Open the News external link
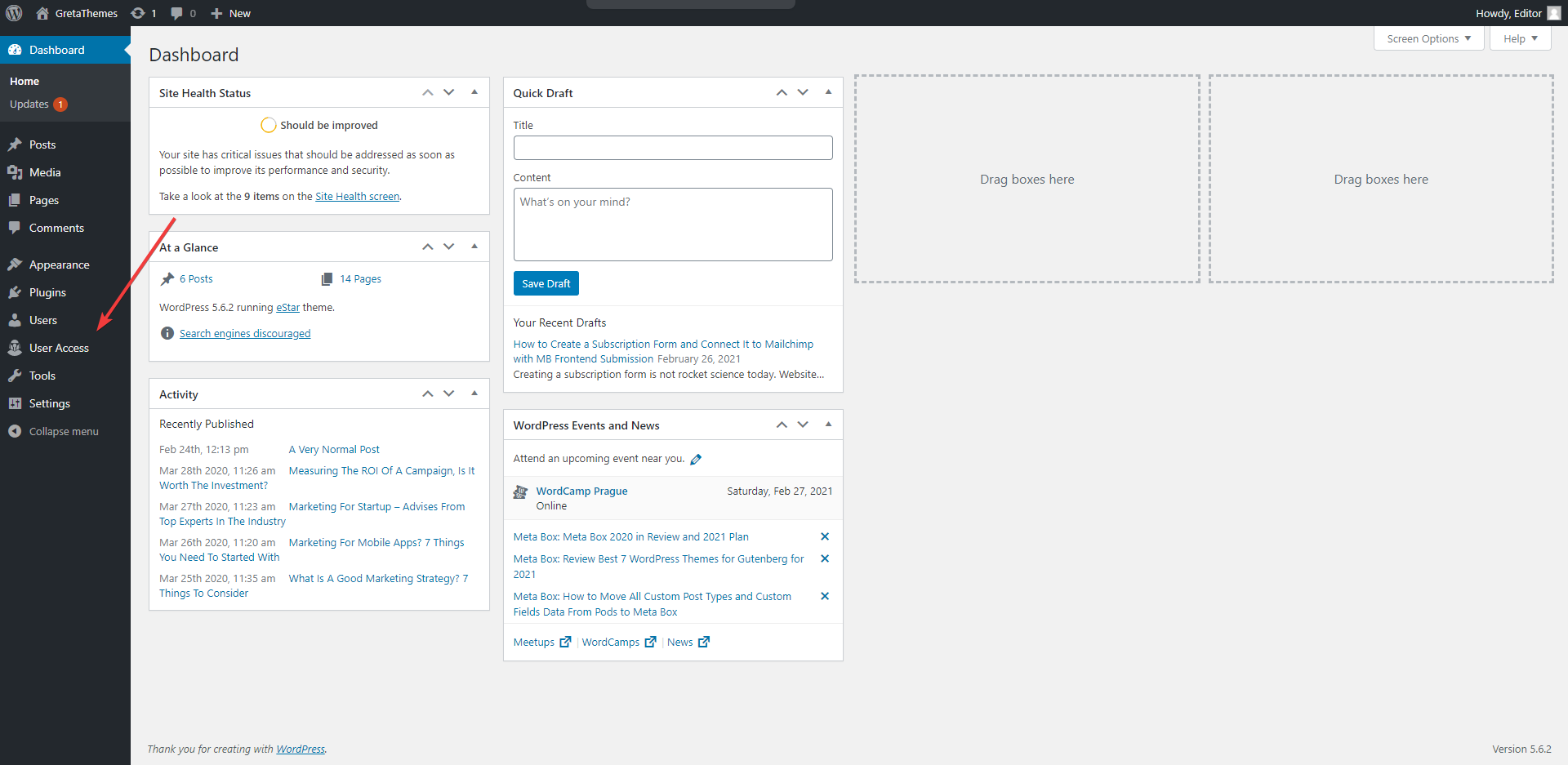 pos(688,643)
